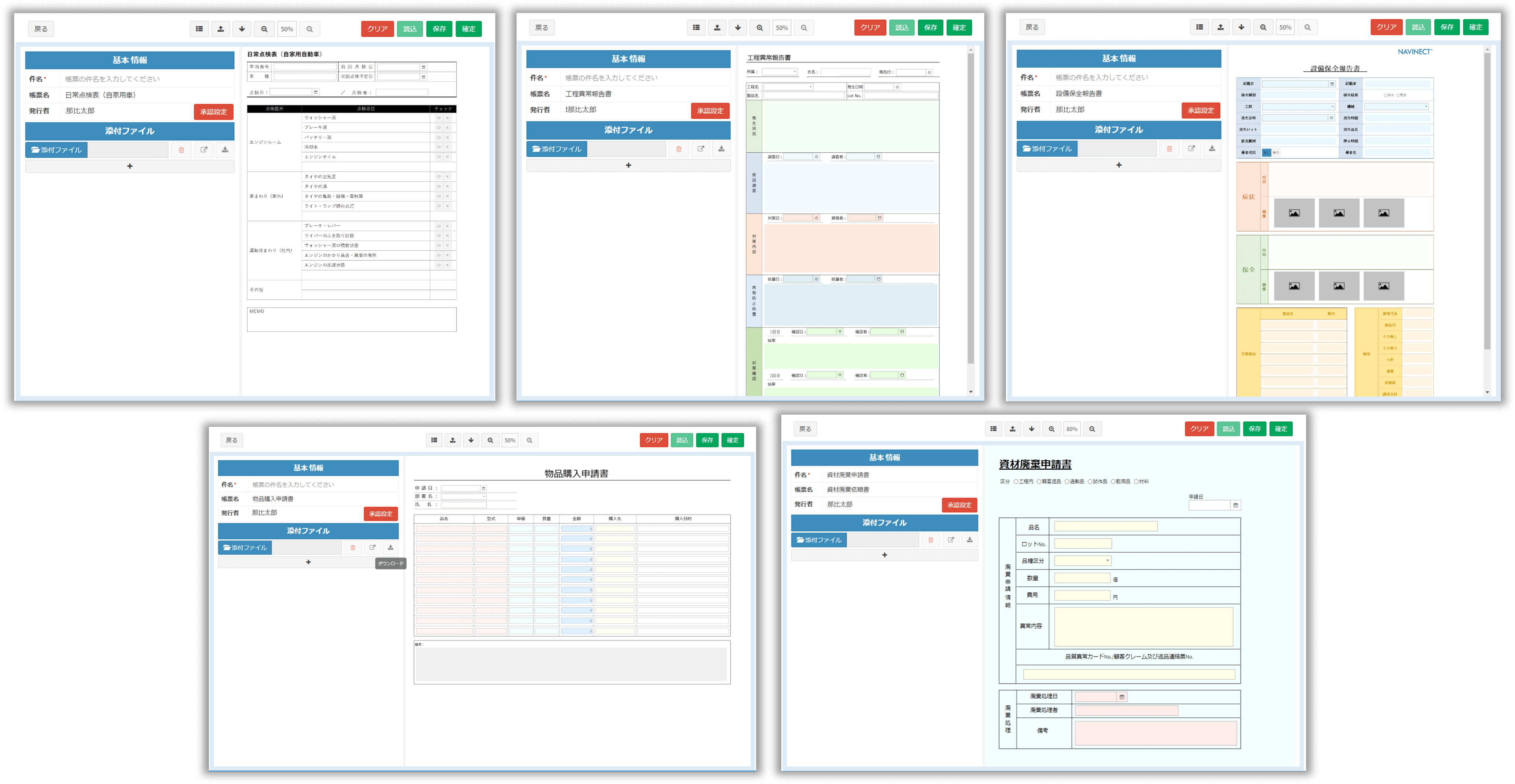Click 戻る button in 日常点検表 window
Viewport: 1515px width, 784px height.
pyautogui.click(x=41, y=29)
